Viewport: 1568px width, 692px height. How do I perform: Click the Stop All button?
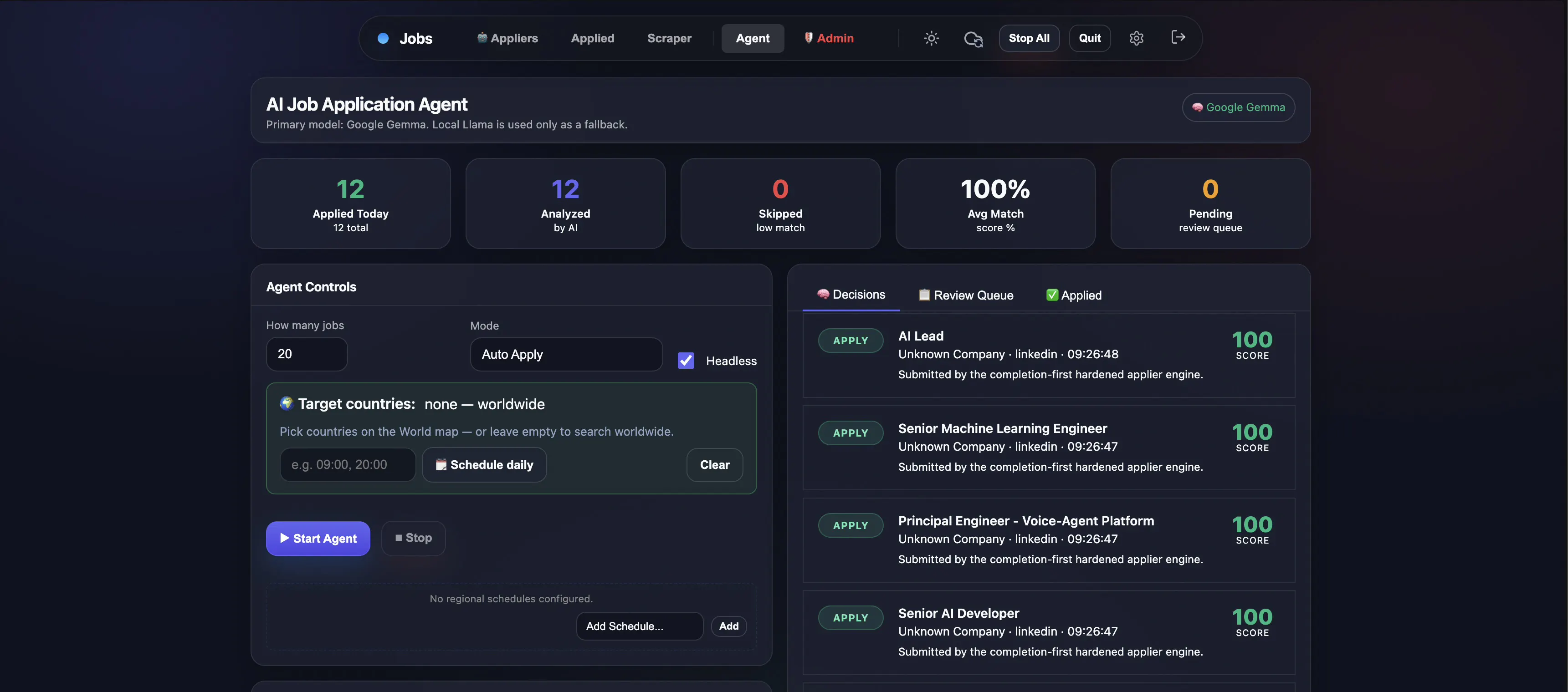(1029, 38)
